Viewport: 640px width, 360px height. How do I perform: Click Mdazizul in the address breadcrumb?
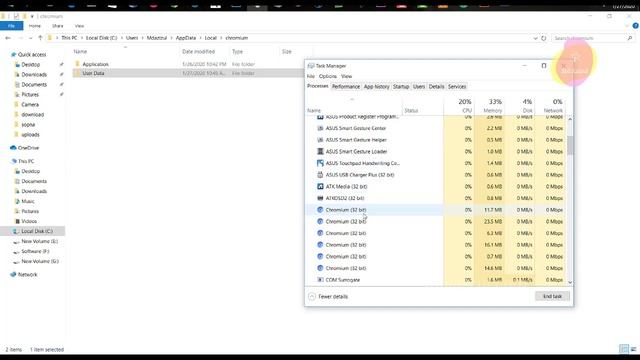pyautogui.click(x=157, y=38)
